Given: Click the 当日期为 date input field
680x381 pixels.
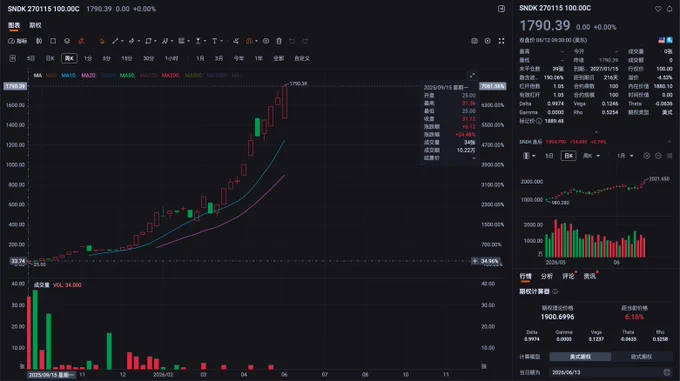Looking at the screenshot, I should (x=611, y=372).
